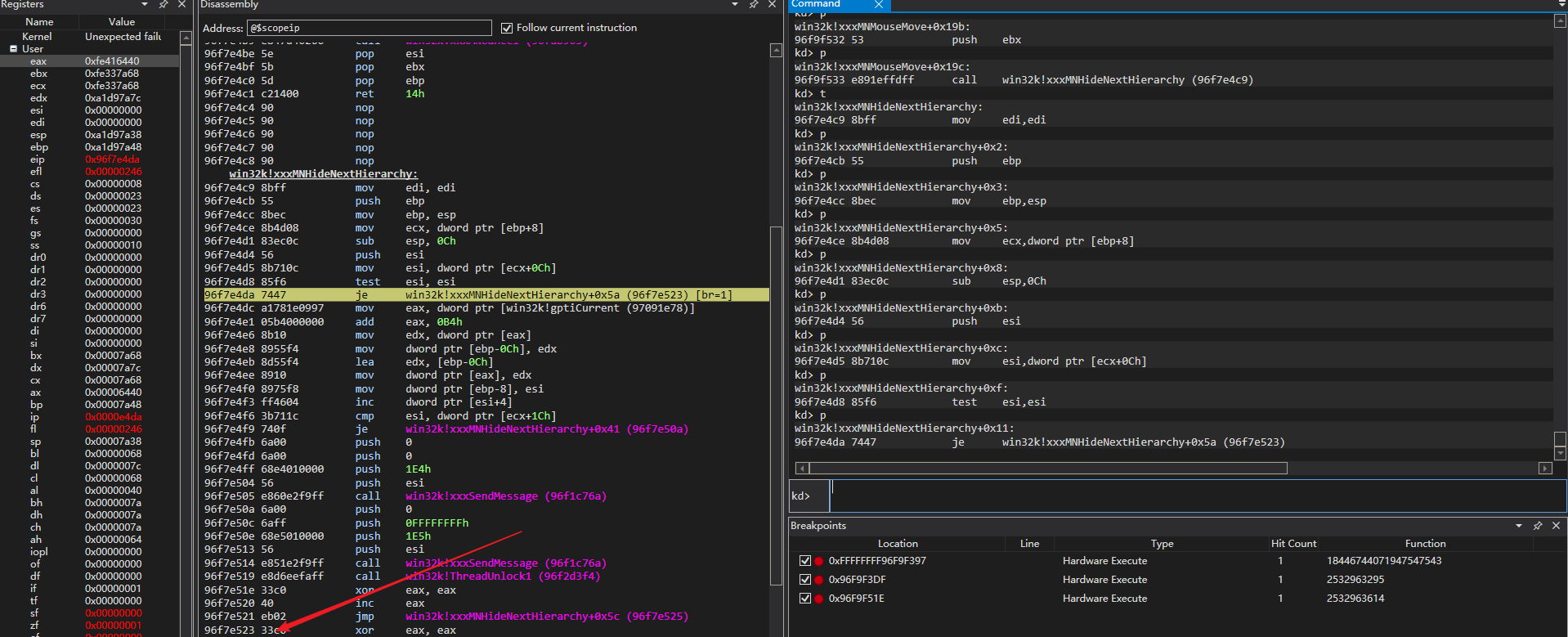The width and height of the screenshot is (1568, 637).
Task: Uncheck Follow current instruction
Action: tap(507, 28)
